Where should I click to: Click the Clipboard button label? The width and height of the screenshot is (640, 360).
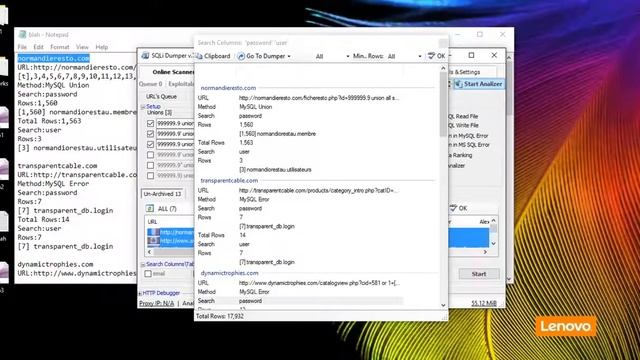pyautogui.click(x=217, y=56)
